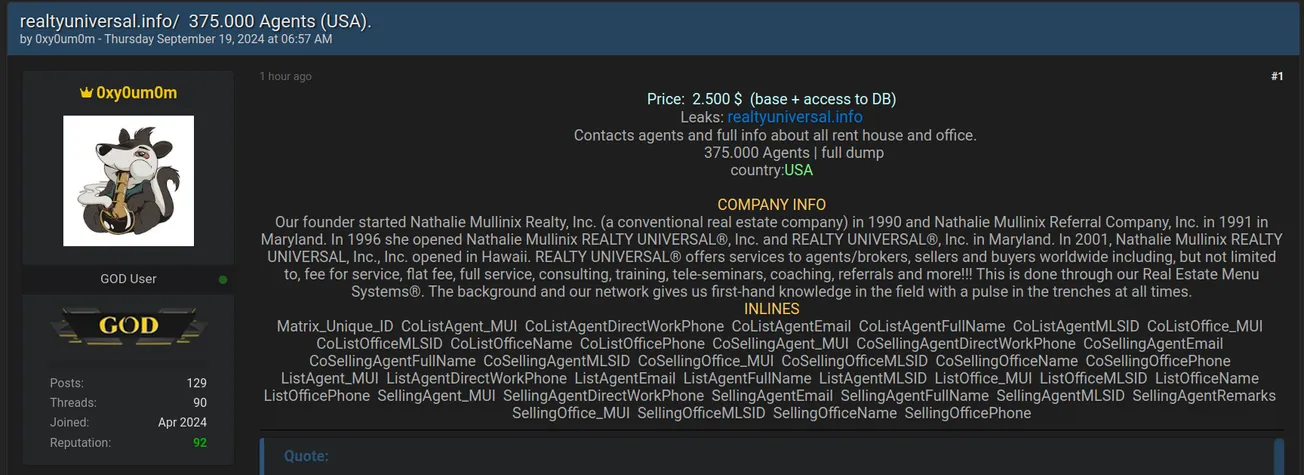Click the author name in the thread byline
The height and width of the screenshot is (475, 1304).
(66, 39)
